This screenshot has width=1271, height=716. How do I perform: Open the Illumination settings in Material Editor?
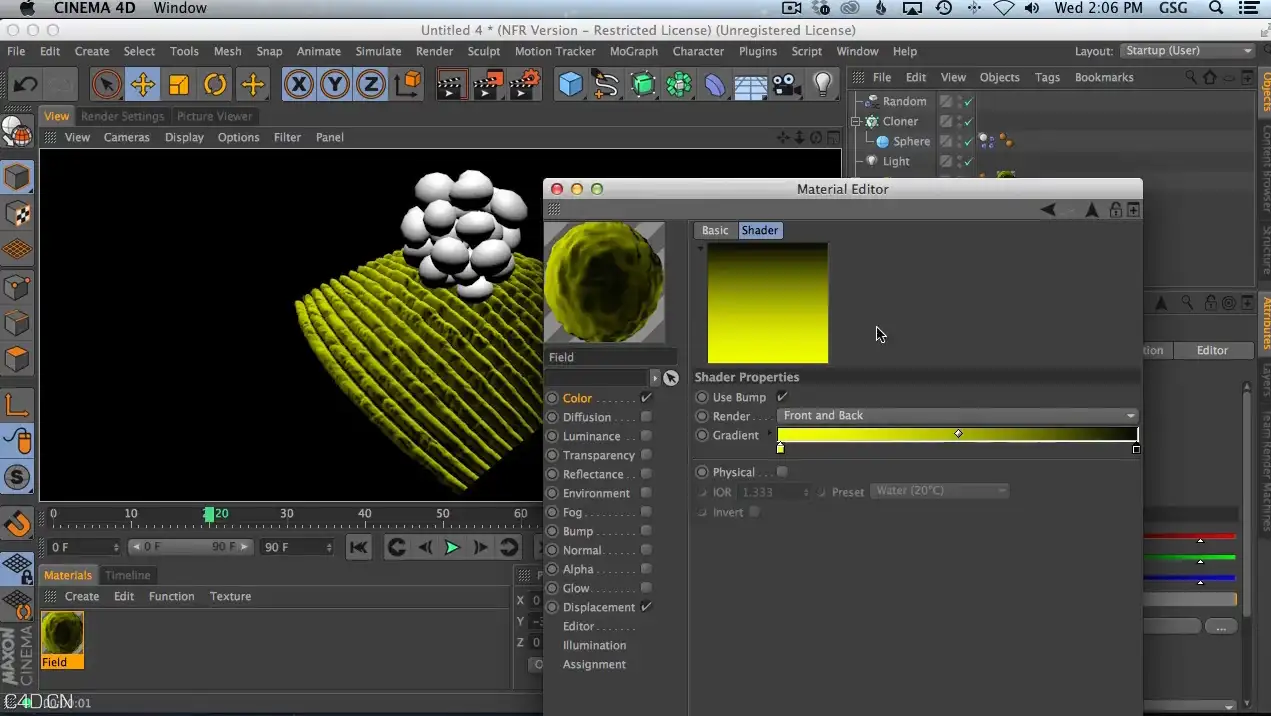(x=594, y=645)
